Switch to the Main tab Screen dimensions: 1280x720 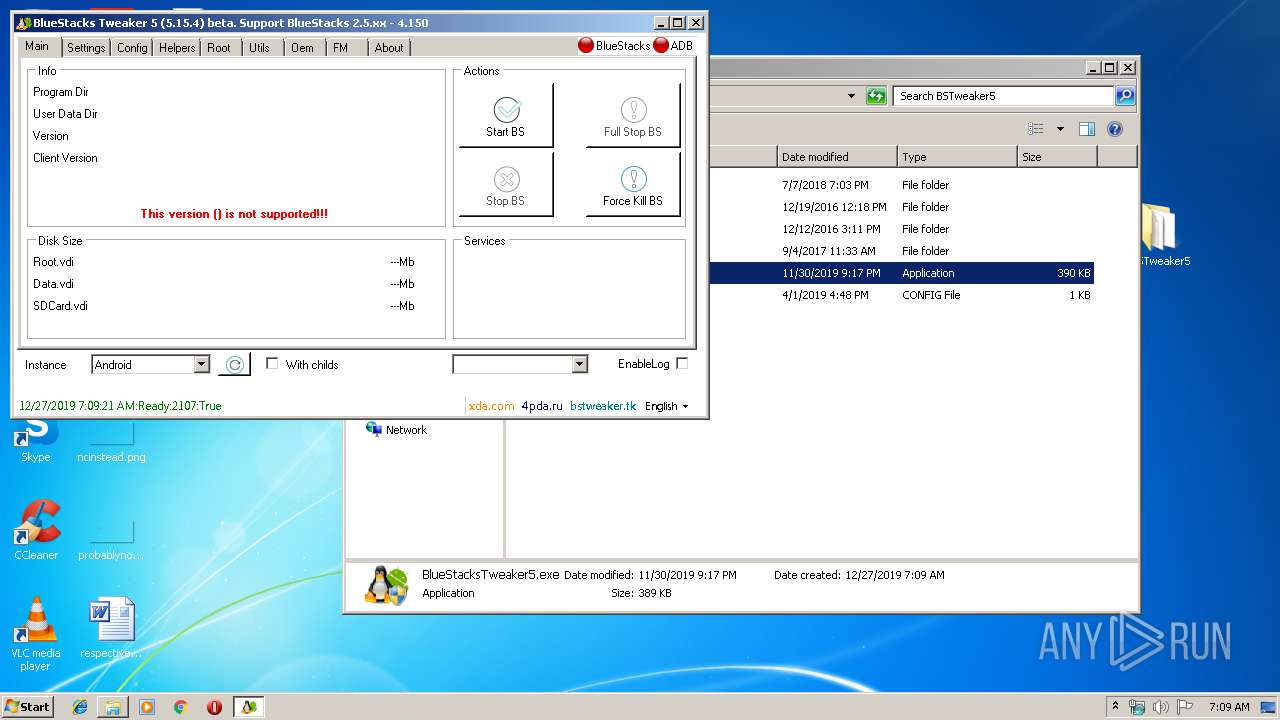(37, 46)
